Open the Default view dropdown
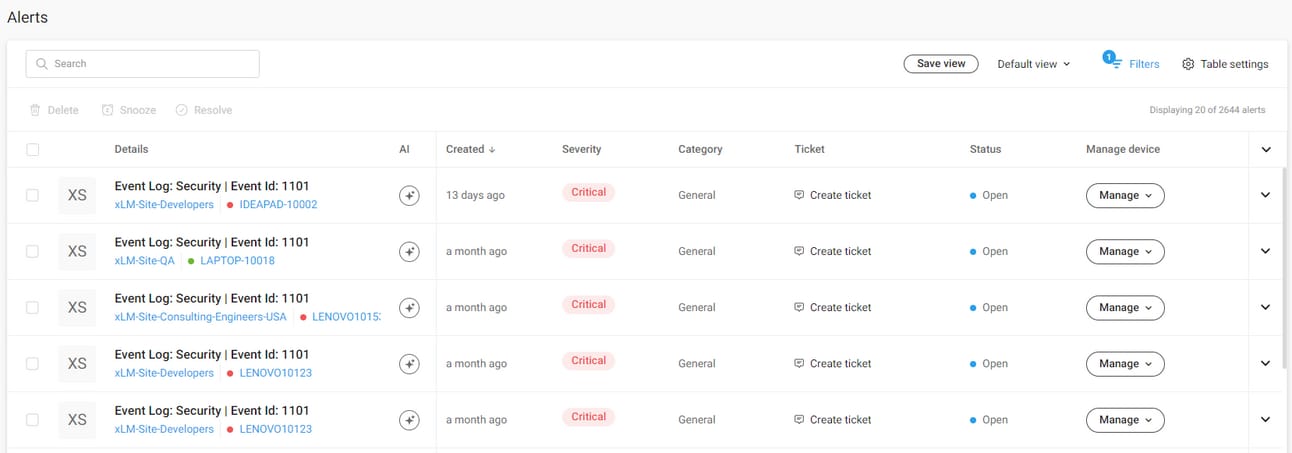1292x453 pixels. (x=1033, y=64)
